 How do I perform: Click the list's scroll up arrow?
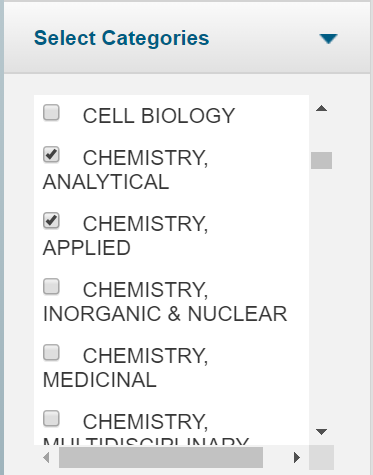coord(321,108)
